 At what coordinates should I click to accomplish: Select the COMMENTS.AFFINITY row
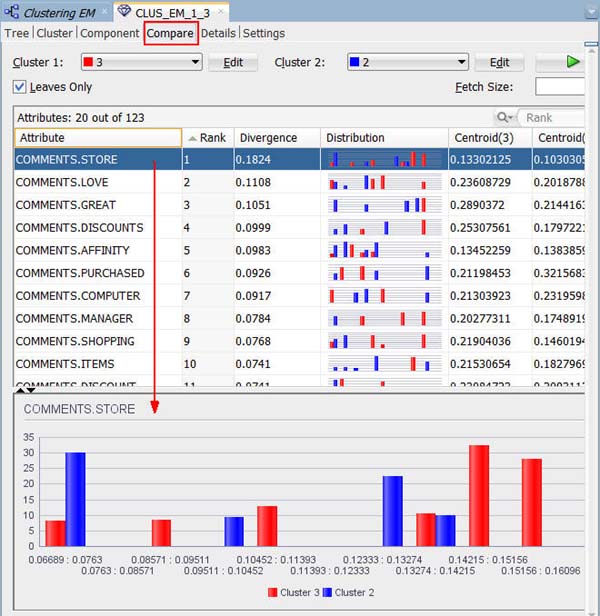(x=299, y=250)
